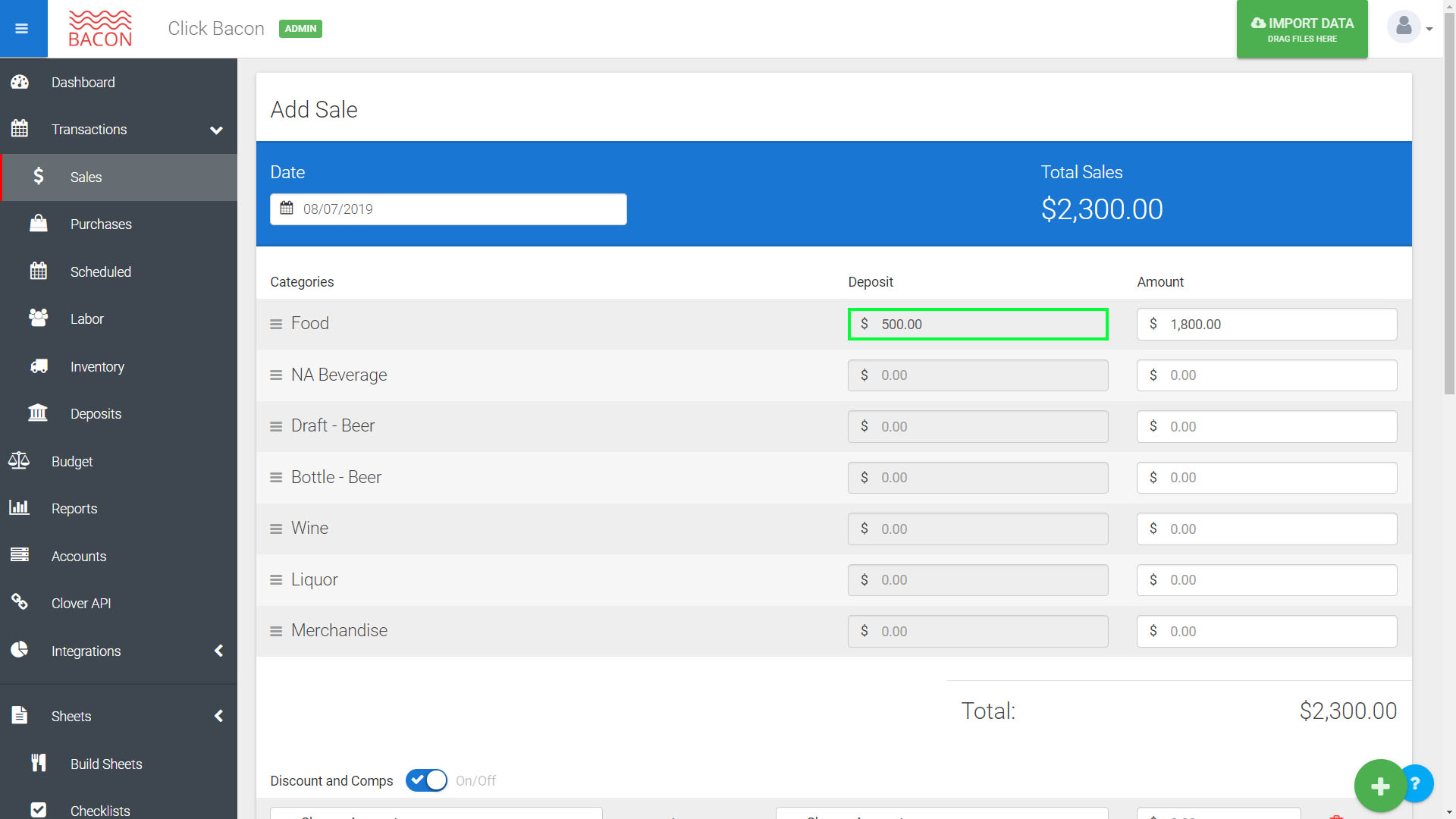Open the blue help question icon
1456x819 pixels.
(1417, 783)
